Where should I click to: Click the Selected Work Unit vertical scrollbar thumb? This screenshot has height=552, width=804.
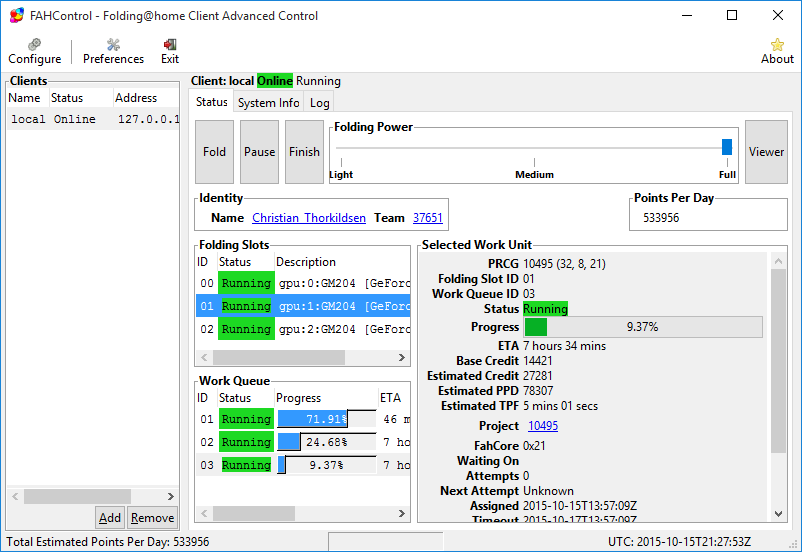point(778,361)
